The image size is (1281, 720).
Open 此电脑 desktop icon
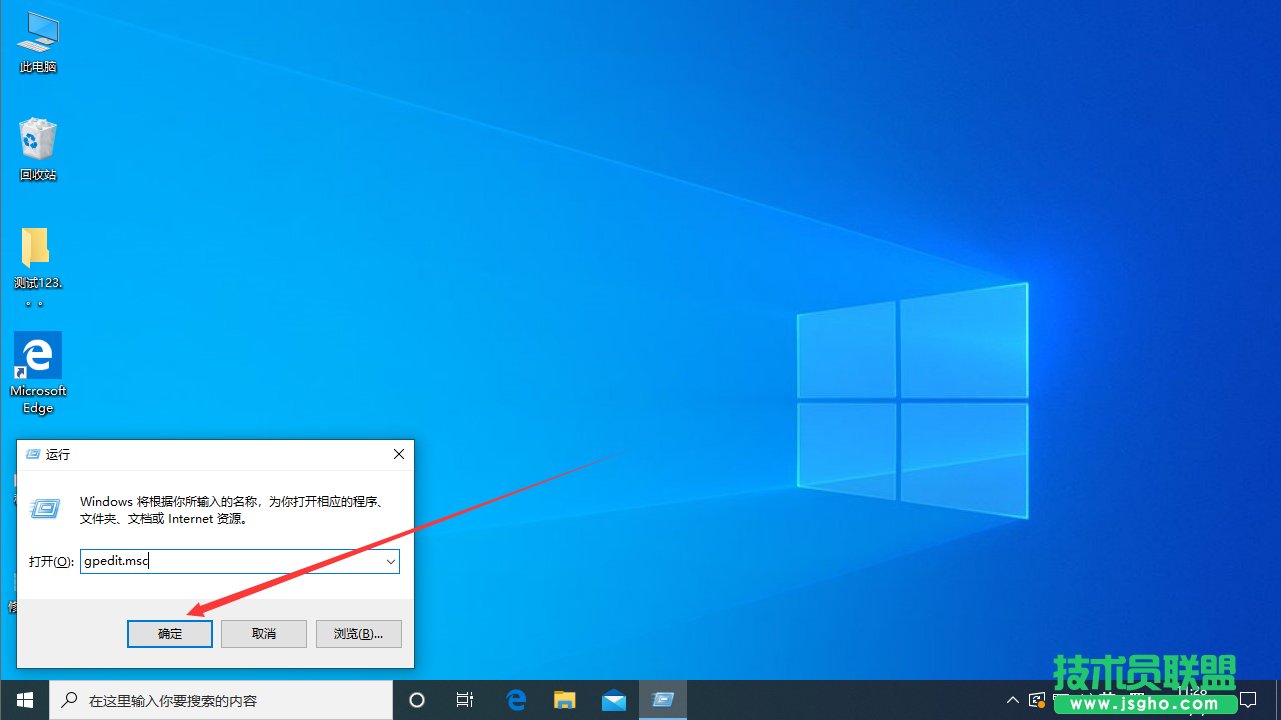[x=37, y=38]
